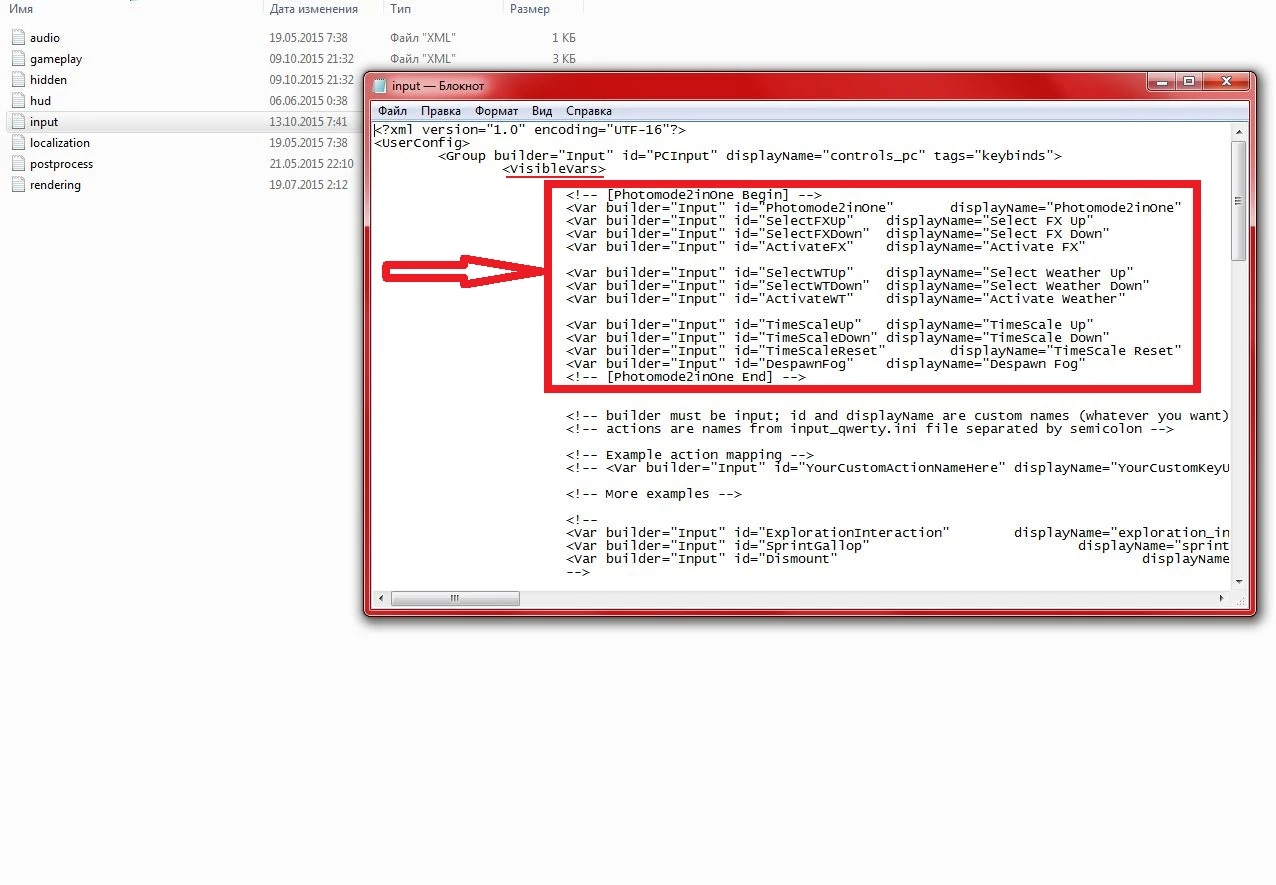This screenshot has height=885, width=1276.
Task: Click input file date 13.10.2015 7:41
Action: point(308,122)
